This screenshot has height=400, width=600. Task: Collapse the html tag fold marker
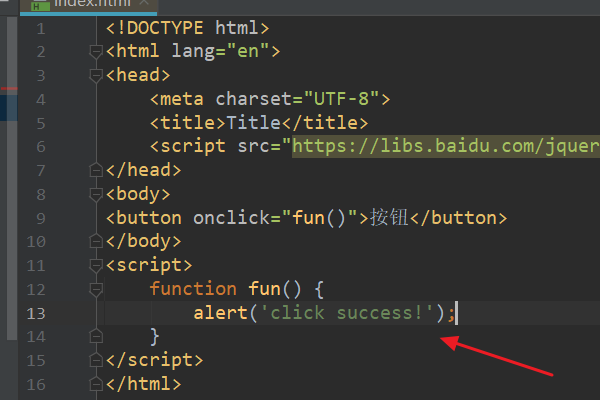tap(97, 51)
